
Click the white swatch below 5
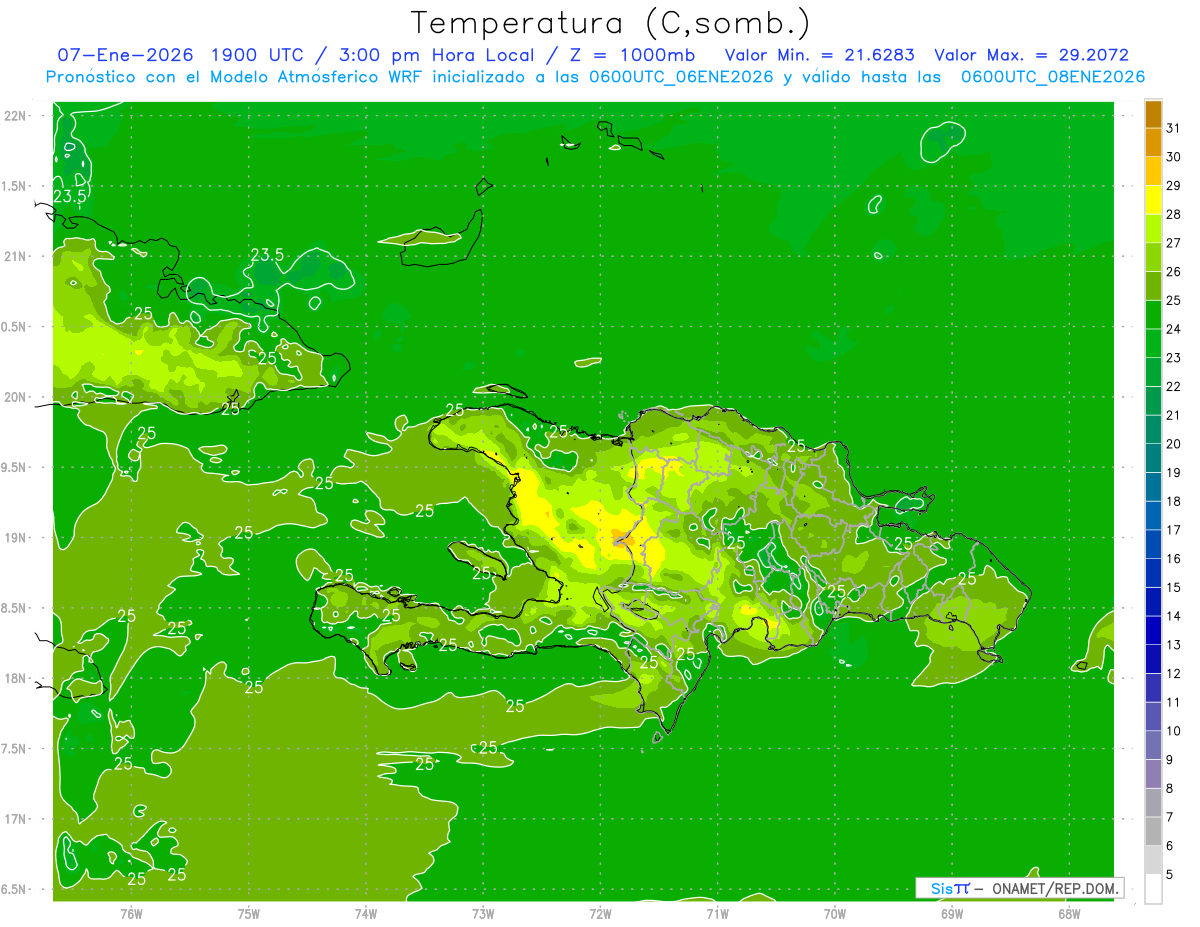[x=1153, y=888]
